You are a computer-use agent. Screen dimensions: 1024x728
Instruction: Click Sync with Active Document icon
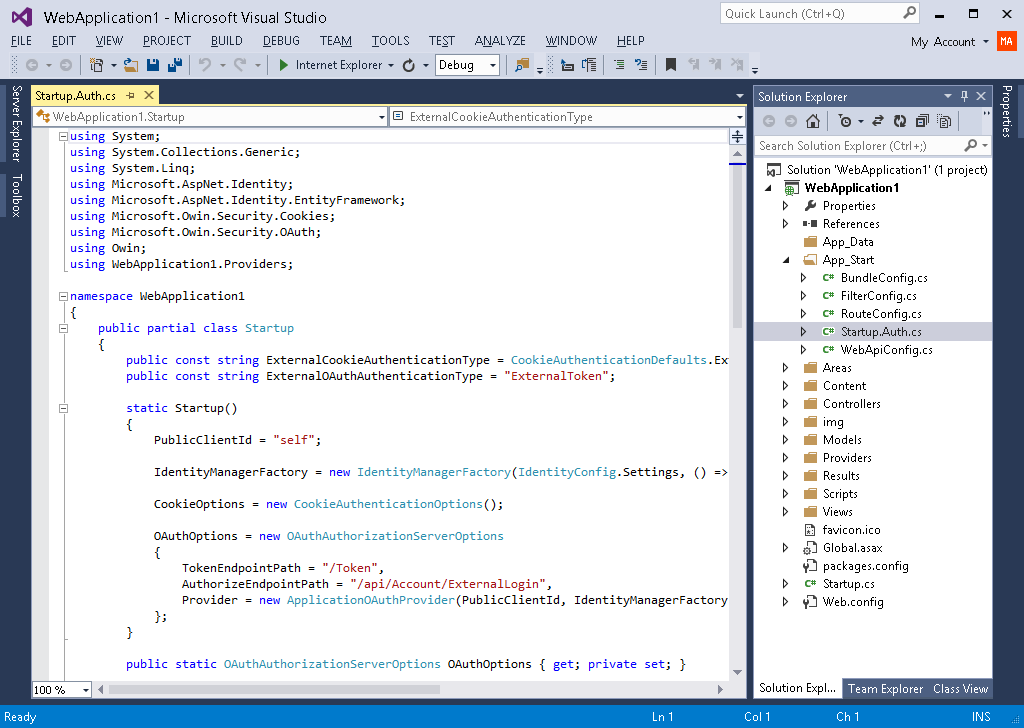(877, 121)
